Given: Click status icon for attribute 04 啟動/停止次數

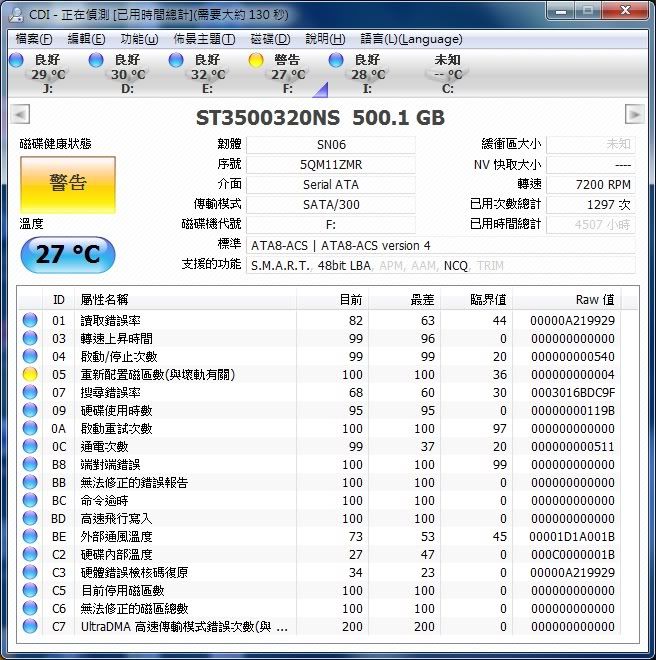Looking at the screenshot, I should click(30, 356).
